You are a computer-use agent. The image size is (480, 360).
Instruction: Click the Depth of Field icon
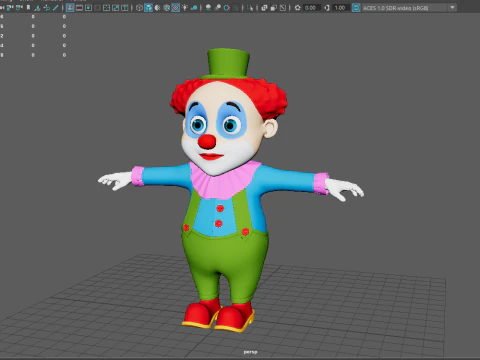[x=236, y=8]
